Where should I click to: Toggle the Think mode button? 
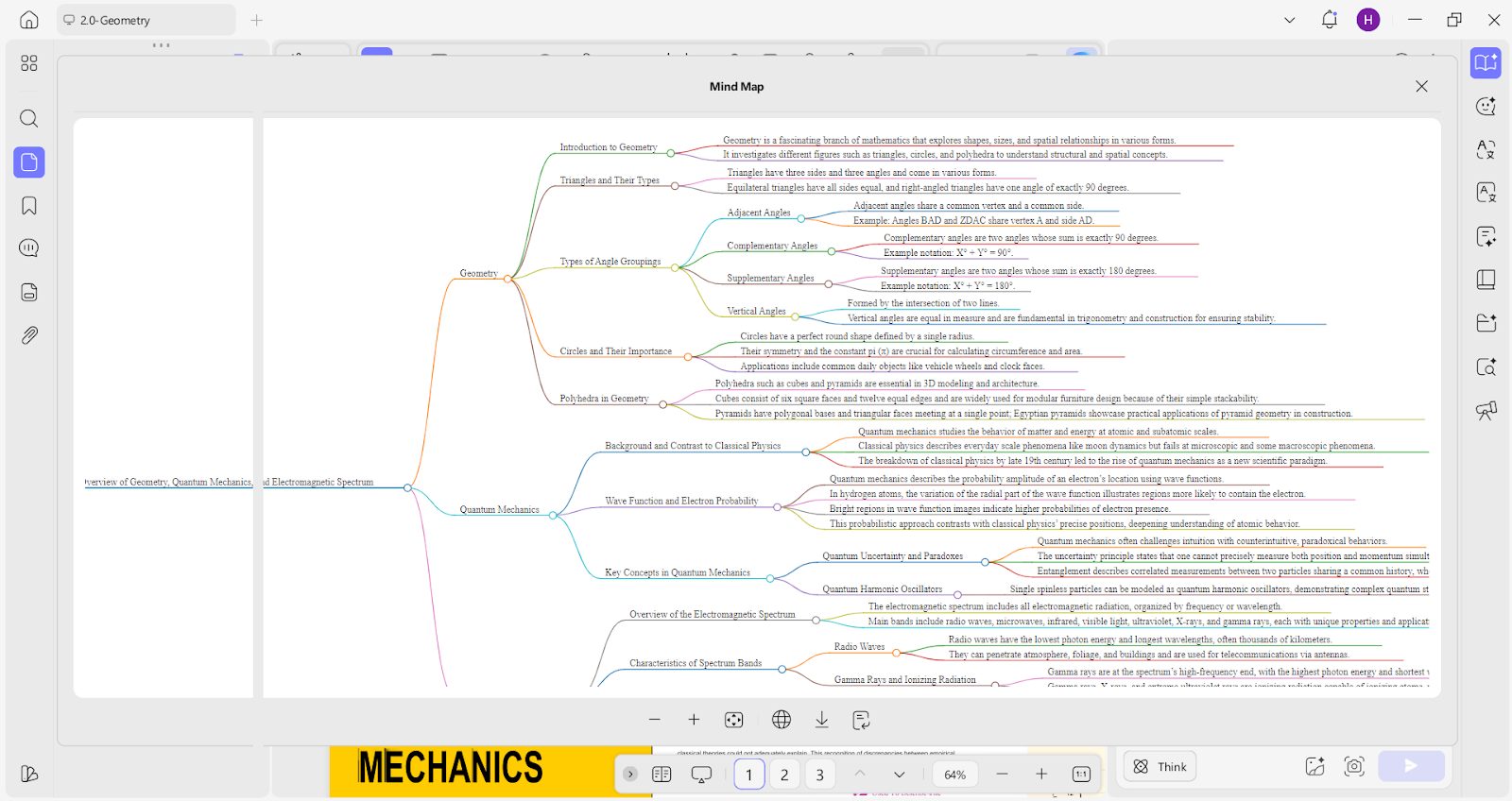[1160, 767]
